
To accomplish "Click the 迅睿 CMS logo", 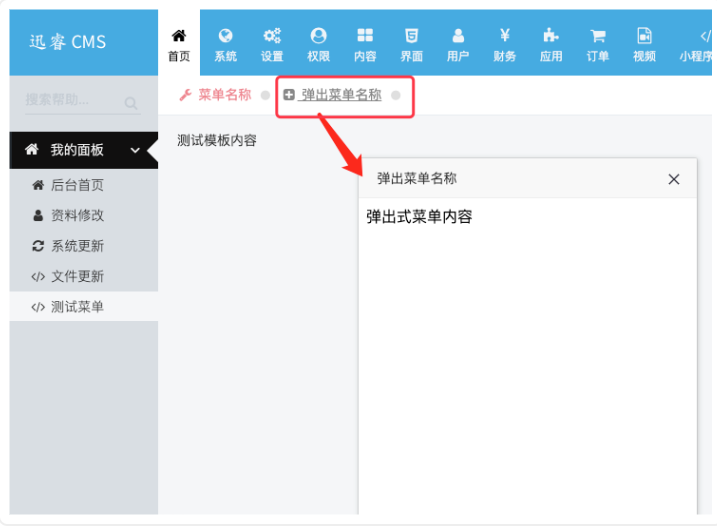I will coord(68,42).
